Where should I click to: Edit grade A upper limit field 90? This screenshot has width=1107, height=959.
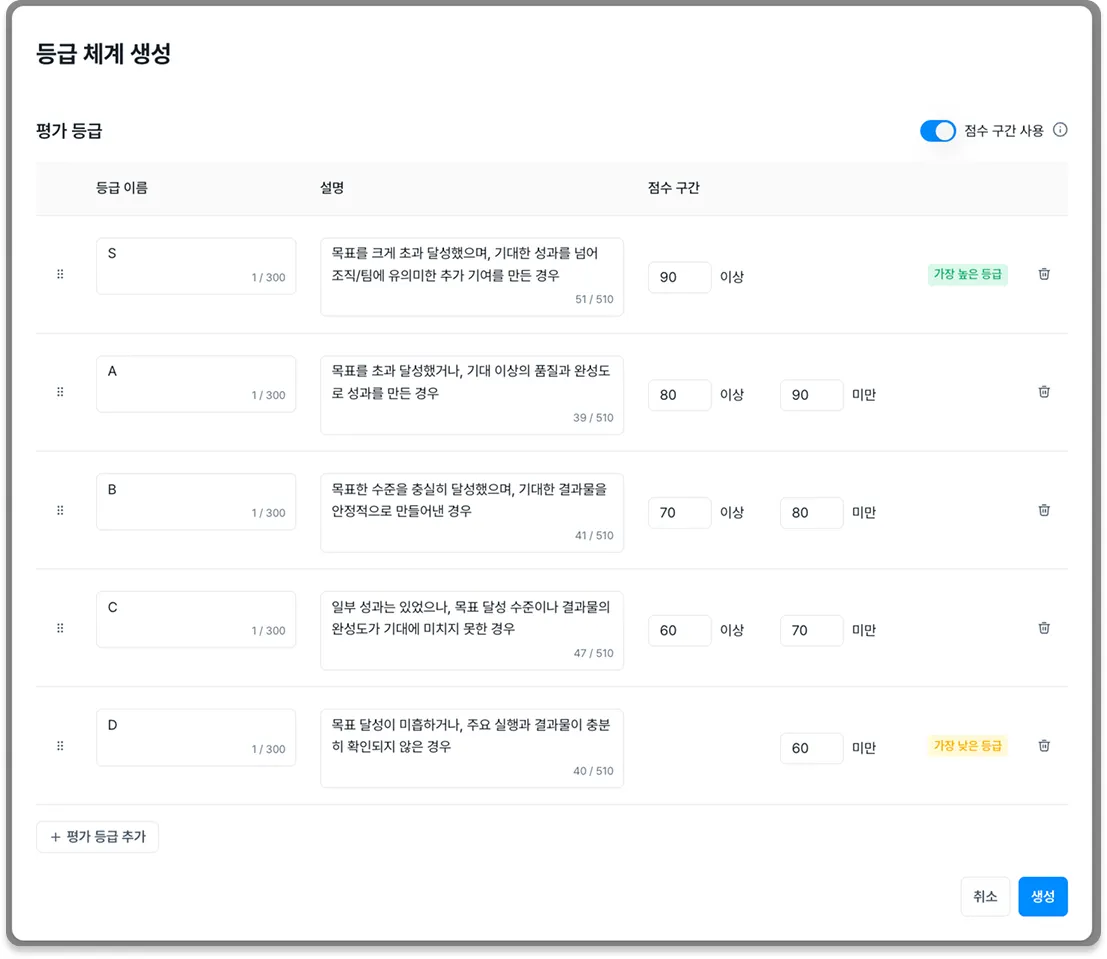pyautogui.click(x=811, y=395)
